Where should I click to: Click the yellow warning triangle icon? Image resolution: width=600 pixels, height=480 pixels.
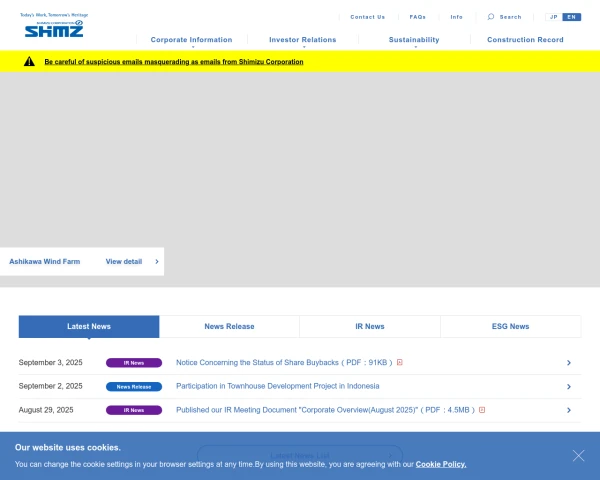coord(30,61)
